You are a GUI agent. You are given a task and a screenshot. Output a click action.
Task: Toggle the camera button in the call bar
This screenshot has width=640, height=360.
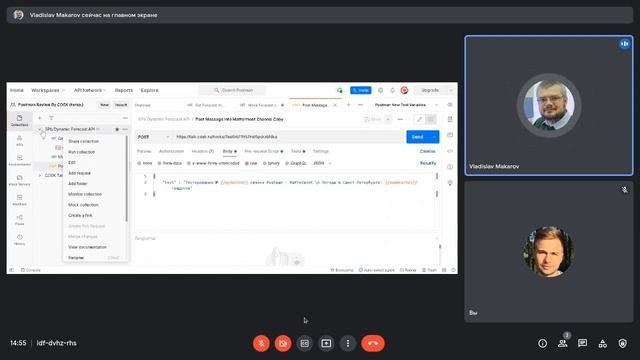[x=283, y=343]
